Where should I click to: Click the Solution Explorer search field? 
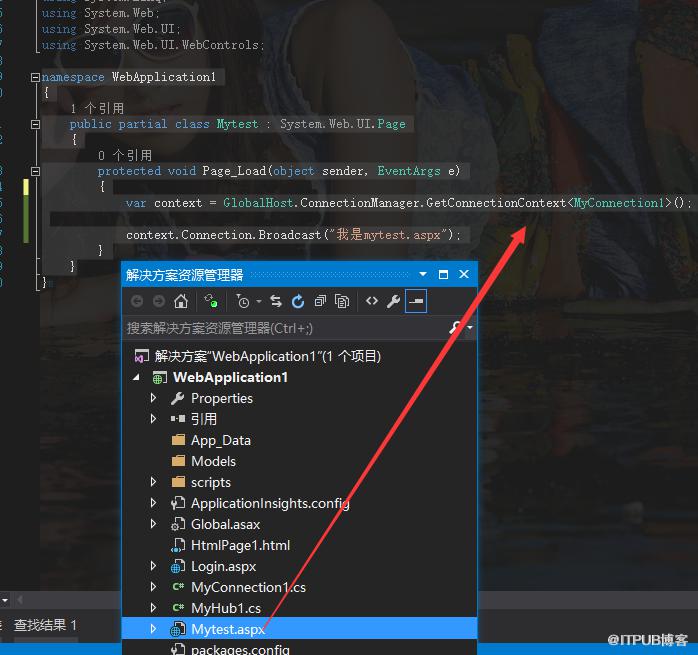(x=285, y=329)
